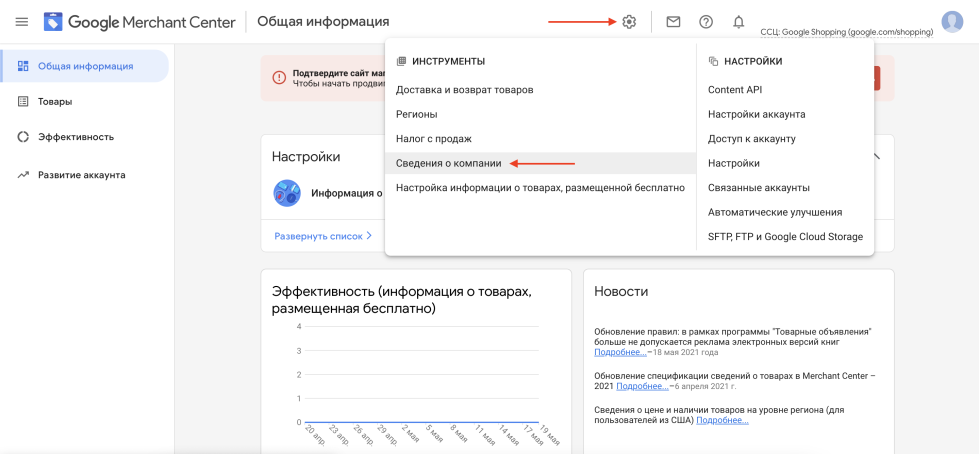The width and height of the screenshot is (979, 454).
Task: Click the Информация о setup illustration icon
Action: (287, 193)
